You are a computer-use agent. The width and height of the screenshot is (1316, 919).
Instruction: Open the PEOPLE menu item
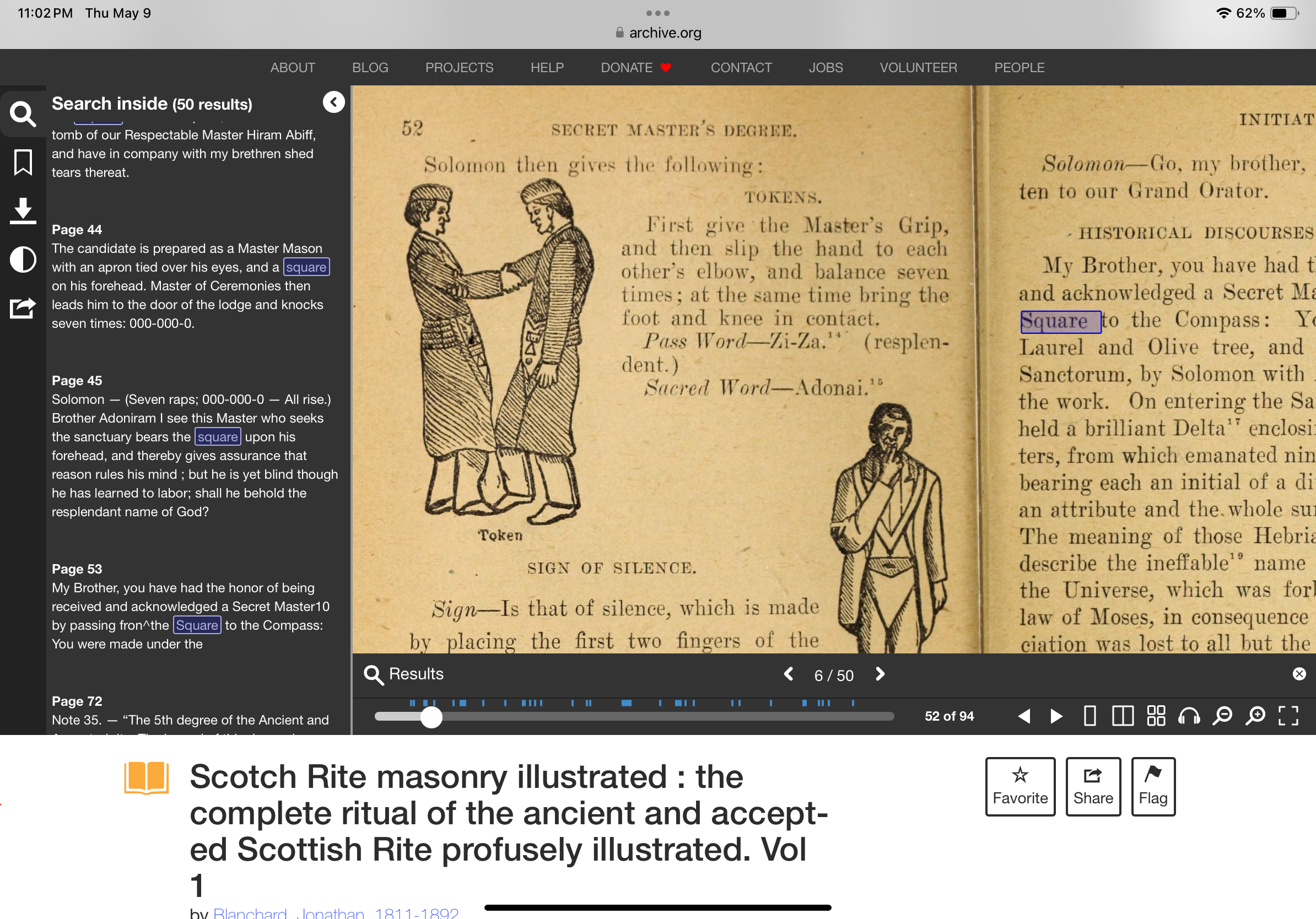[1019, 68]
